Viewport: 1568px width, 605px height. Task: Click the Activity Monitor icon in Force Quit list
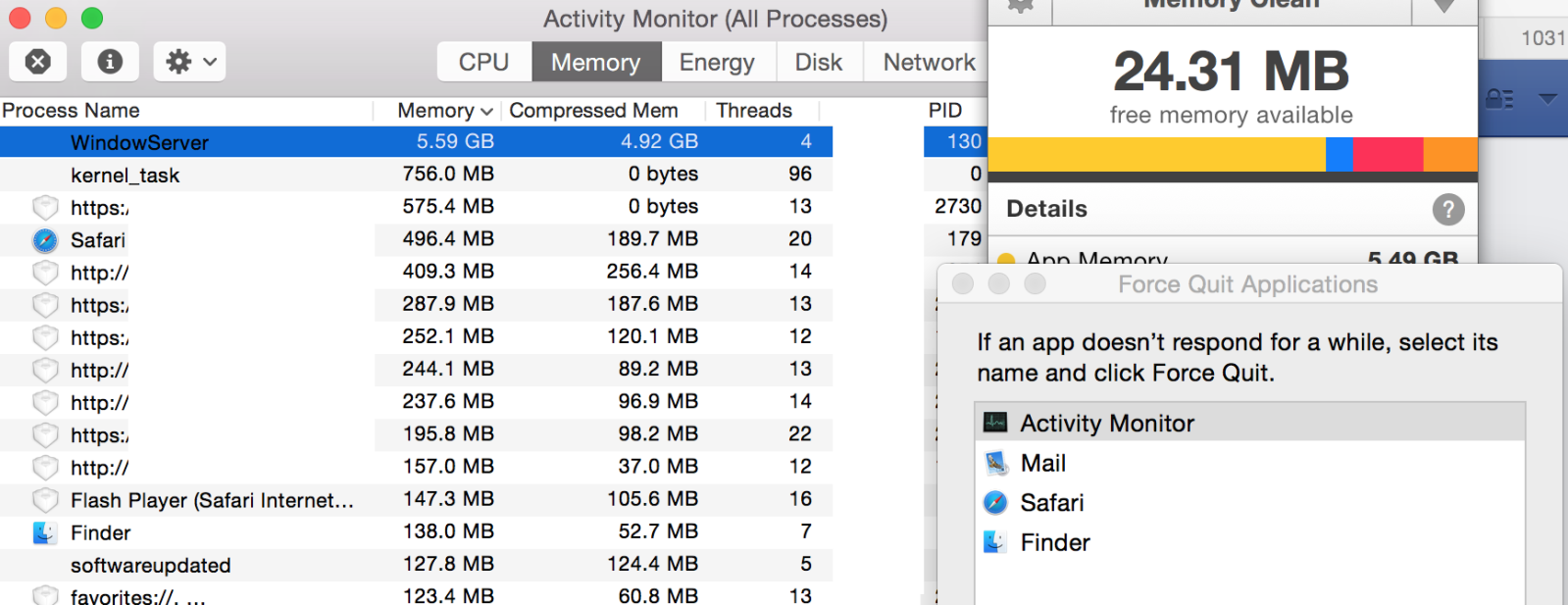click(995, 423)
